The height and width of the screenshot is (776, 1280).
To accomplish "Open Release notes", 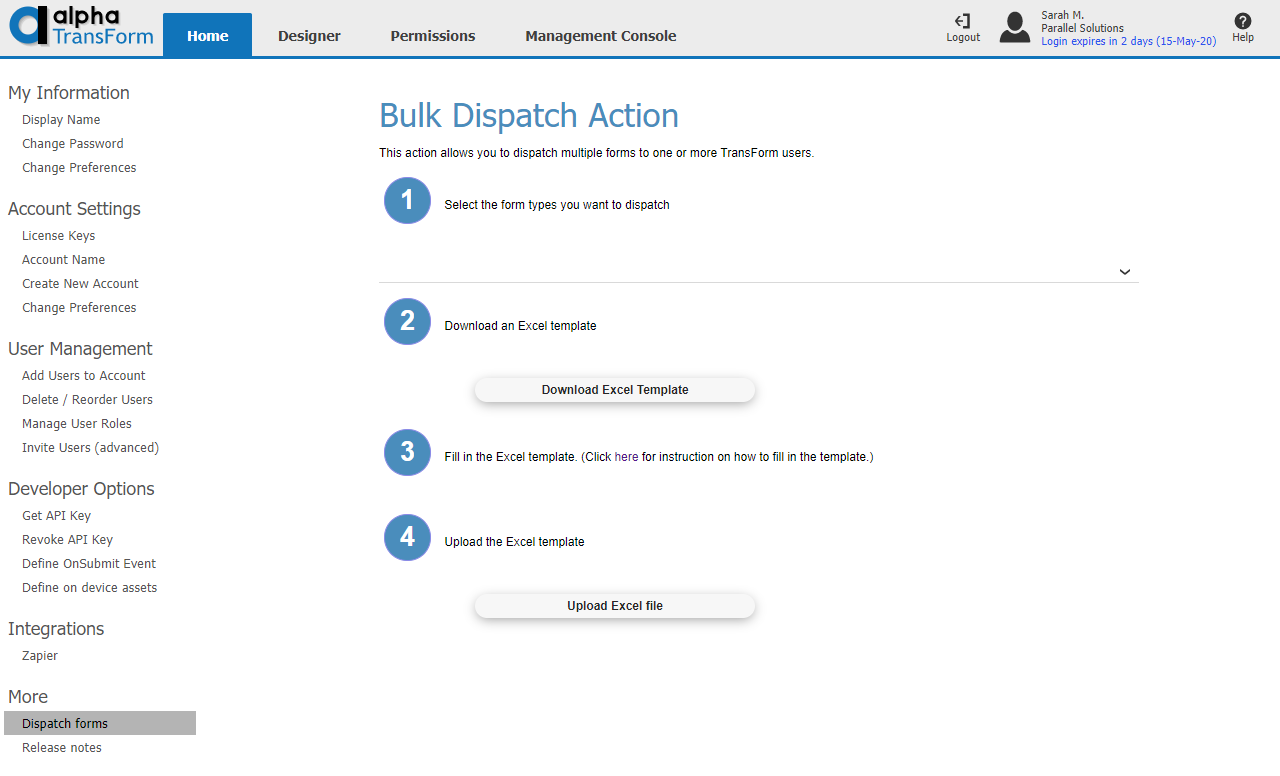I will point(61,747).
